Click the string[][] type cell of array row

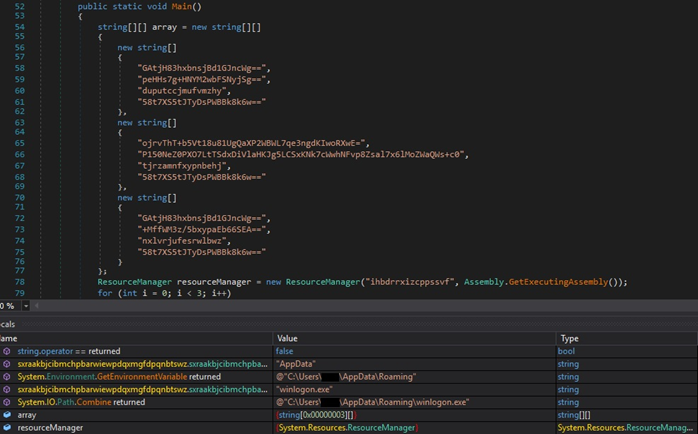point(574,415)
